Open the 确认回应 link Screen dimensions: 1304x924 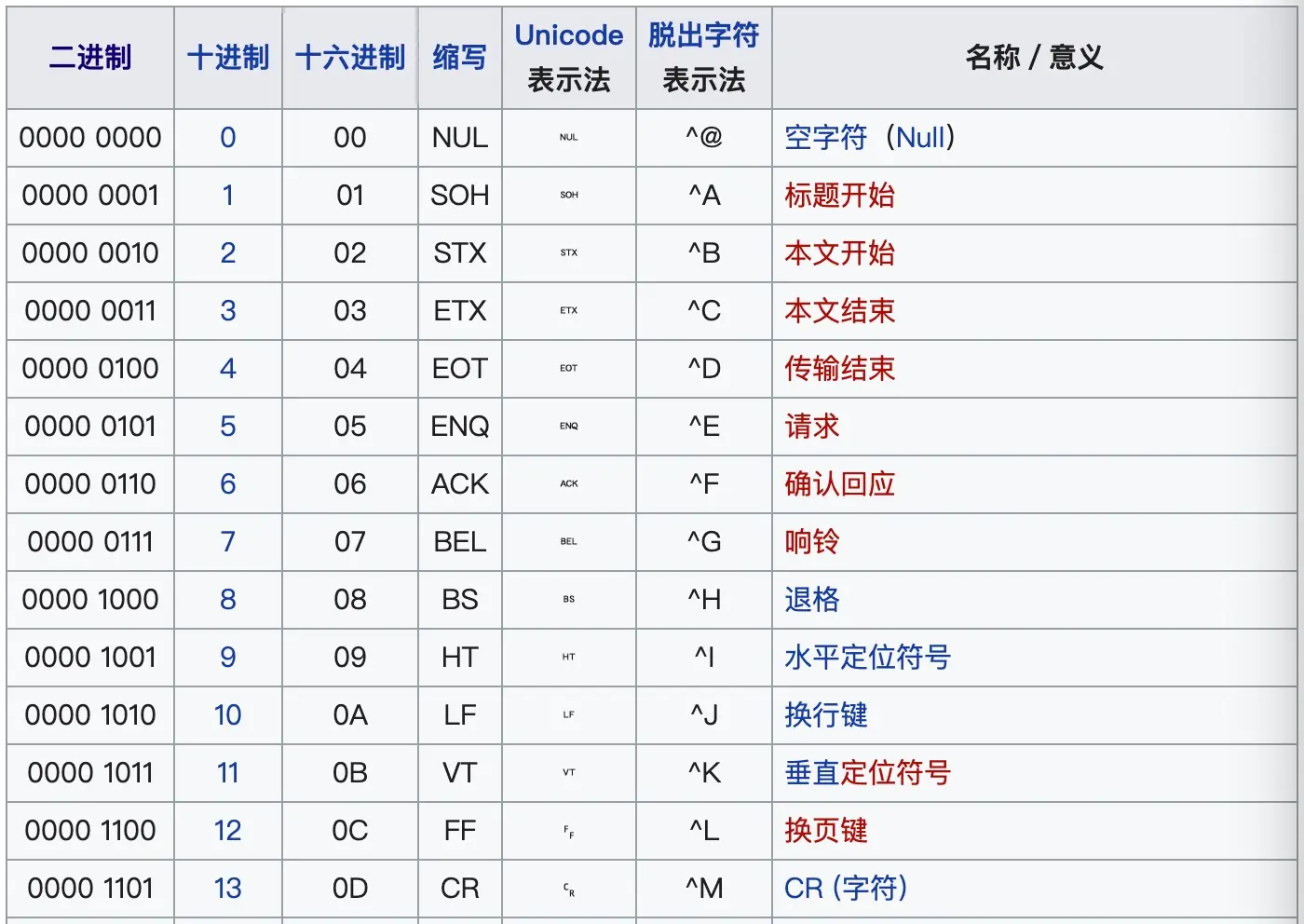click(839, 484)
